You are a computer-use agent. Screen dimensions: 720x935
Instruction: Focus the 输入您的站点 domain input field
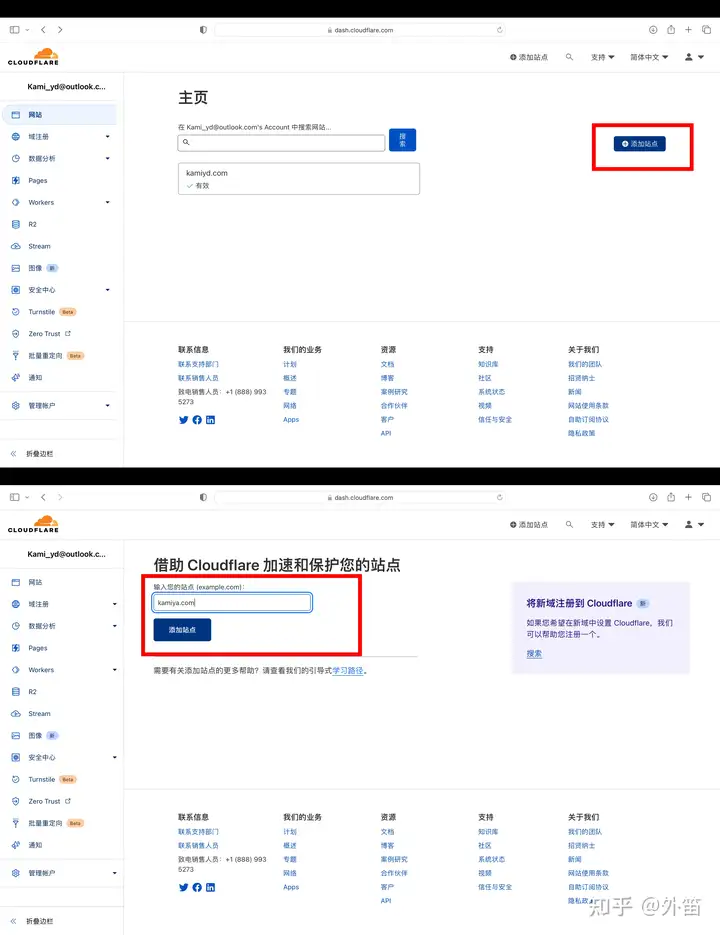(x=232, y=602)
